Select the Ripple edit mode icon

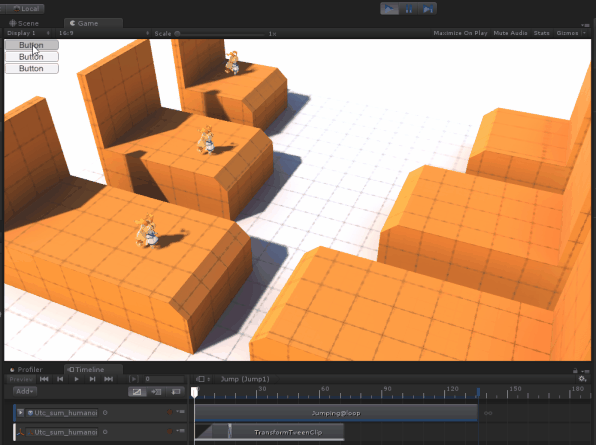[156, 392]
